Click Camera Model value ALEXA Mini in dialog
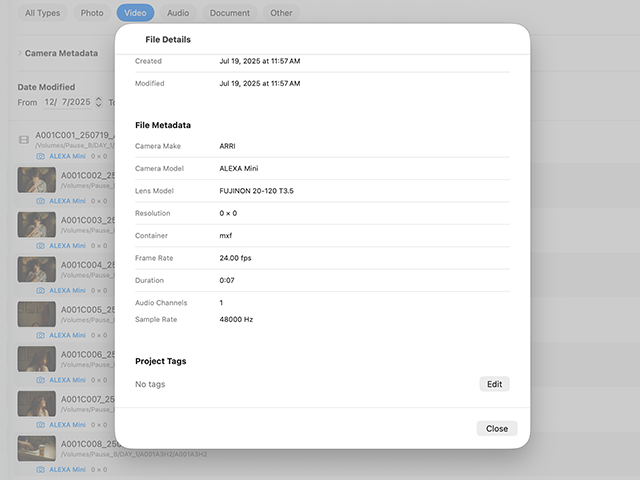 coord(239,169)
